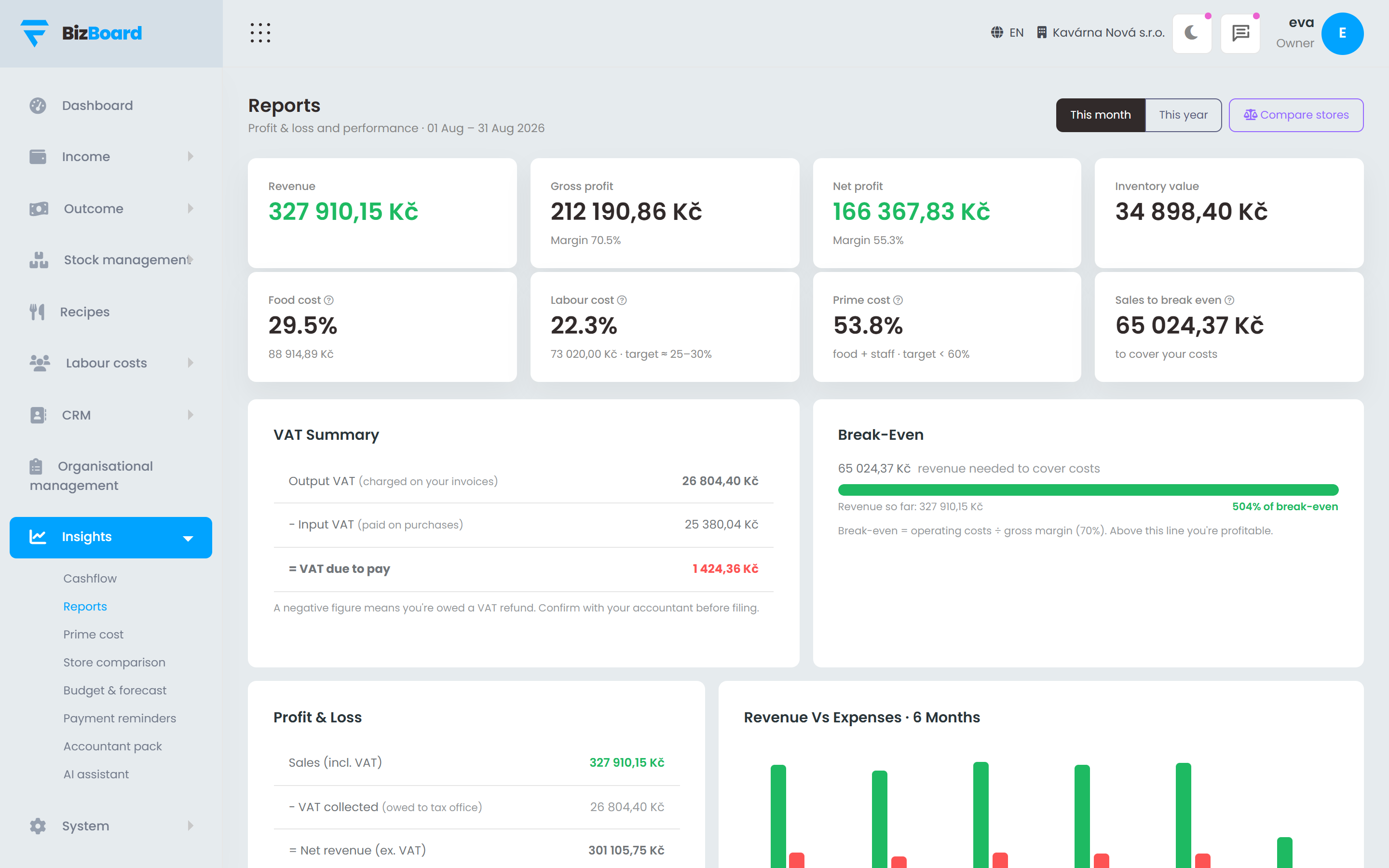Click the Gross profit Margin 70.5% text

[x=586, y=241]
